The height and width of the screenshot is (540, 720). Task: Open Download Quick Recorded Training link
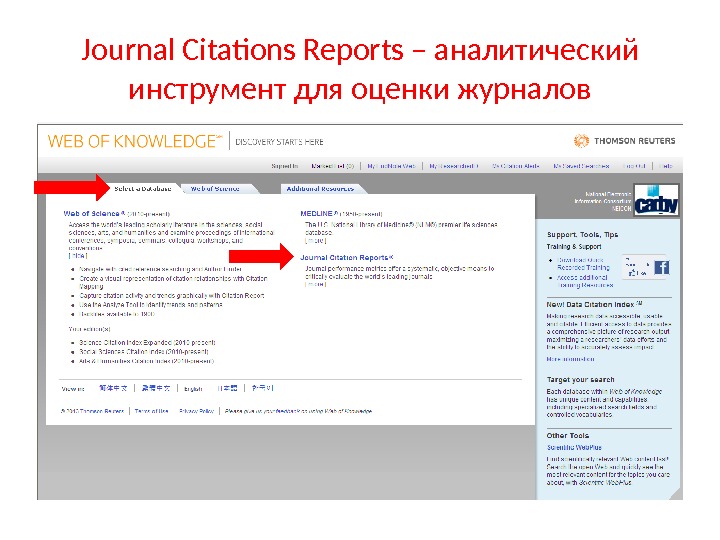pos(584,264)
